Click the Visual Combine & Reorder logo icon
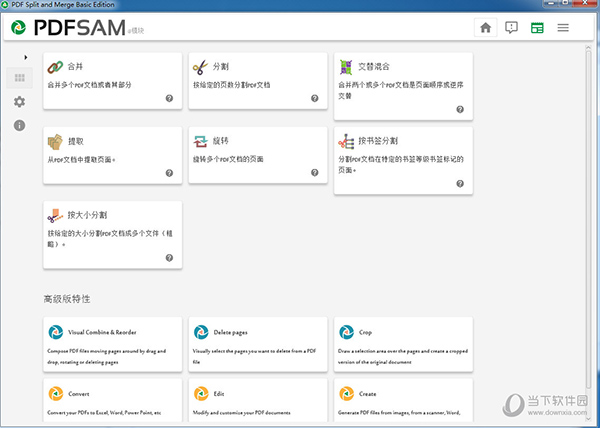 tap(55, 332)
